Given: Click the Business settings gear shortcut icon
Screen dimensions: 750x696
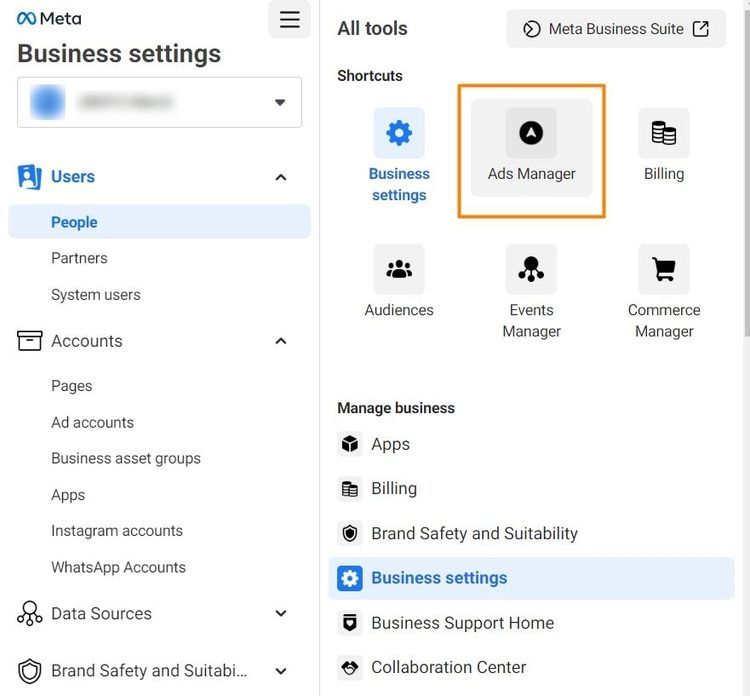Looking at the screenshot, I should tap(399, 133).
